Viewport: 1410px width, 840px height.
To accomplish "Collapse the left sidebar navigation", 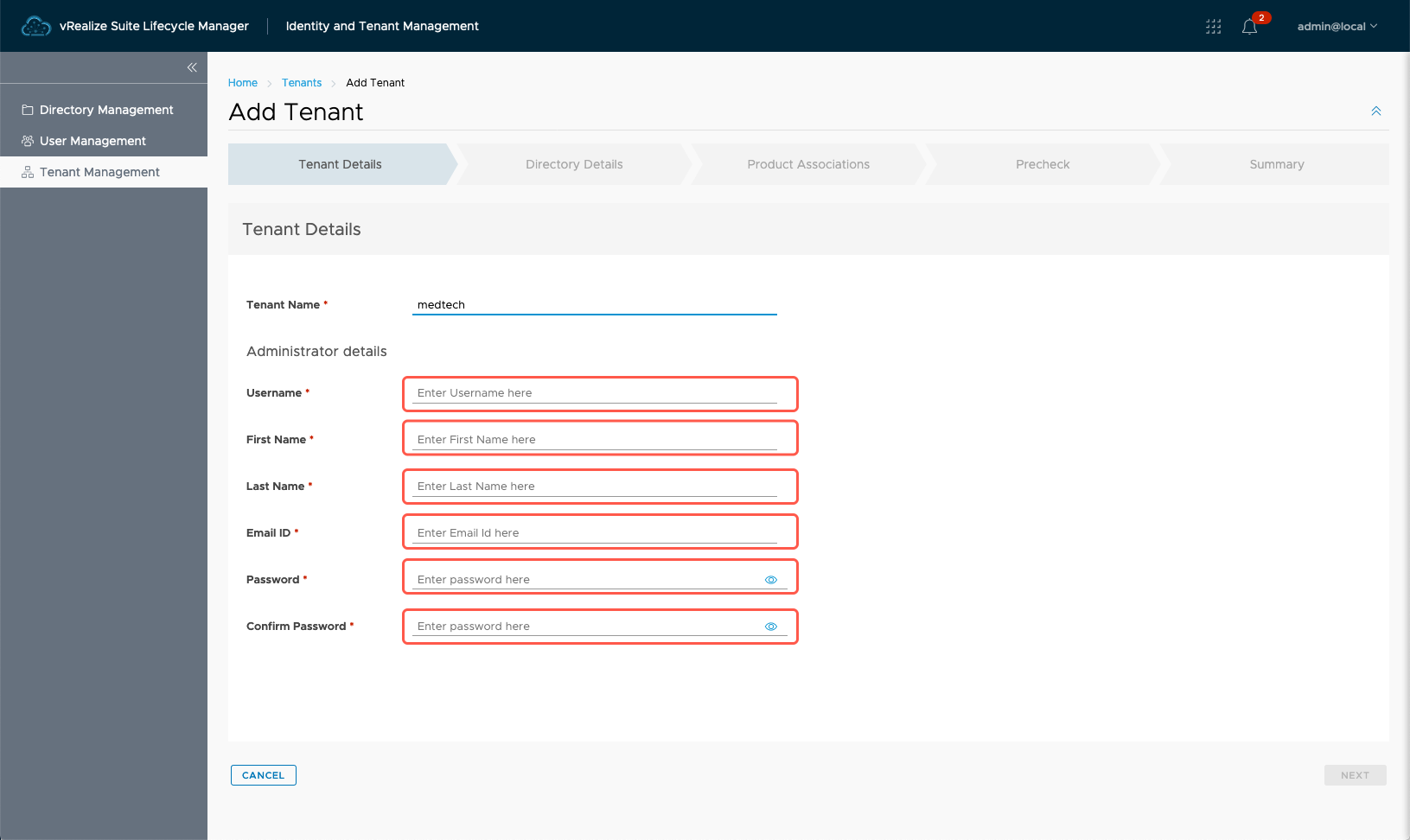I will pyautogui.click(x=192, y=67).
